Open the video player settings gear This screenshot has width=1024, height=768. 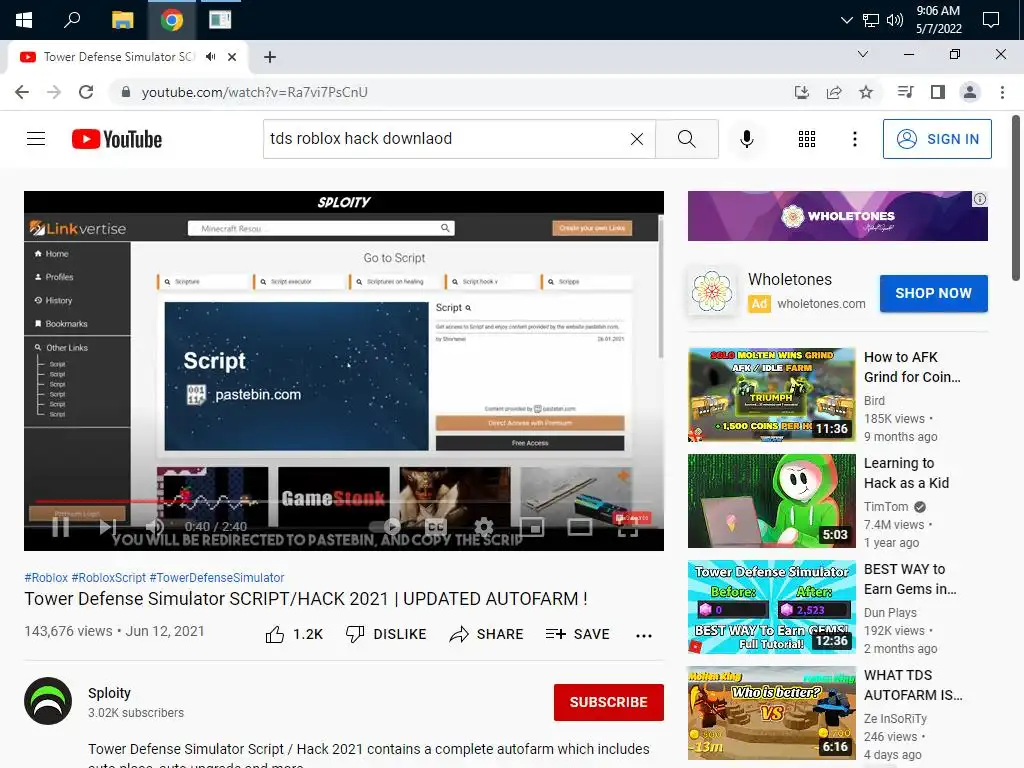484,526
